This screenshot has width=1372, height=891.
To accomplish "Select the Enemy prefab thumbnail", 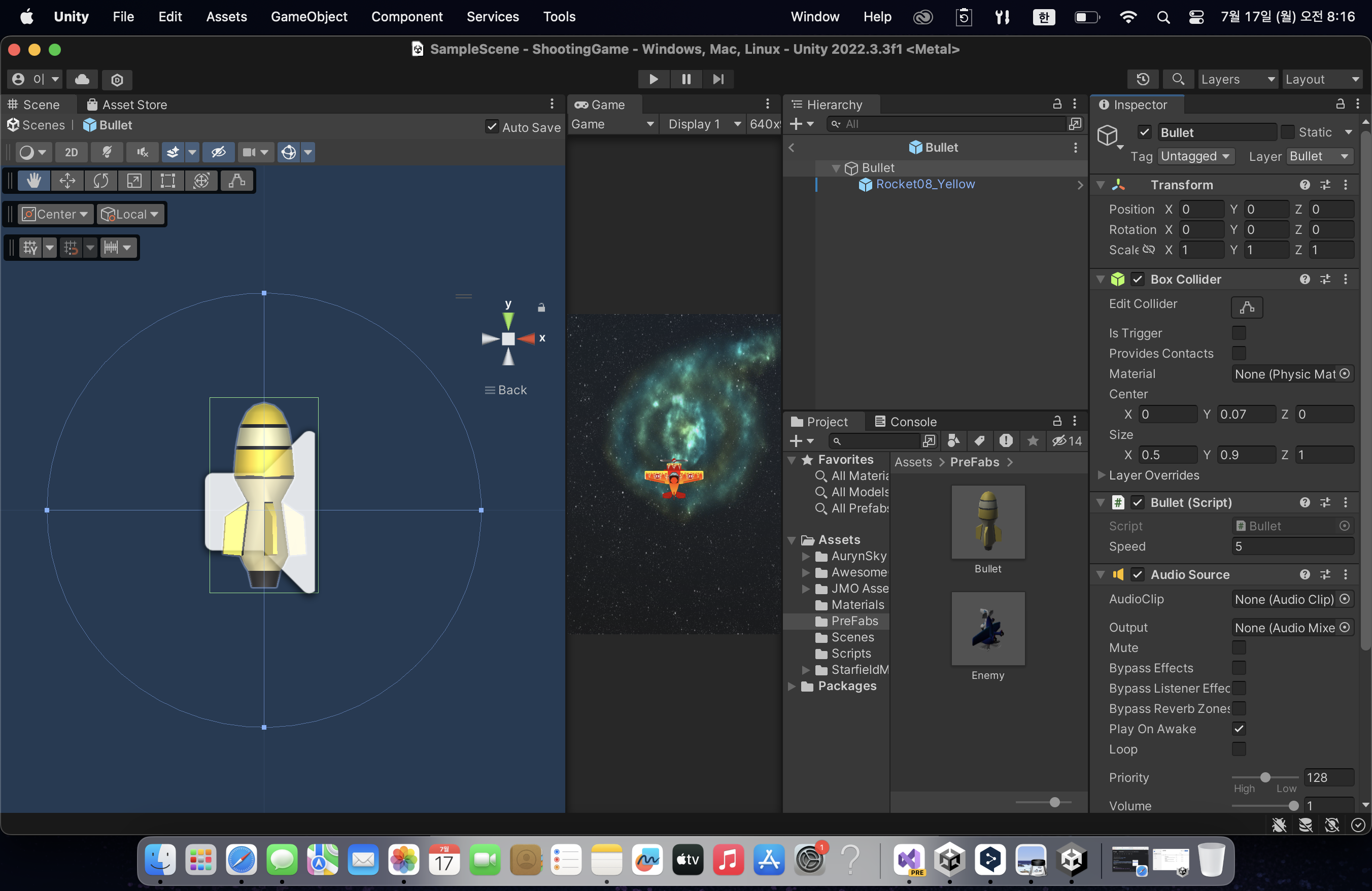I will (x=987, y=629).
